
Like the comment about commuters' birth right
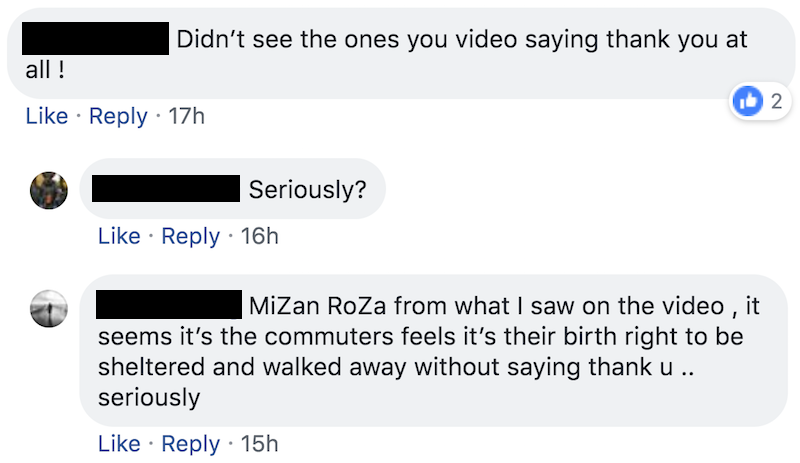point(119,444)
